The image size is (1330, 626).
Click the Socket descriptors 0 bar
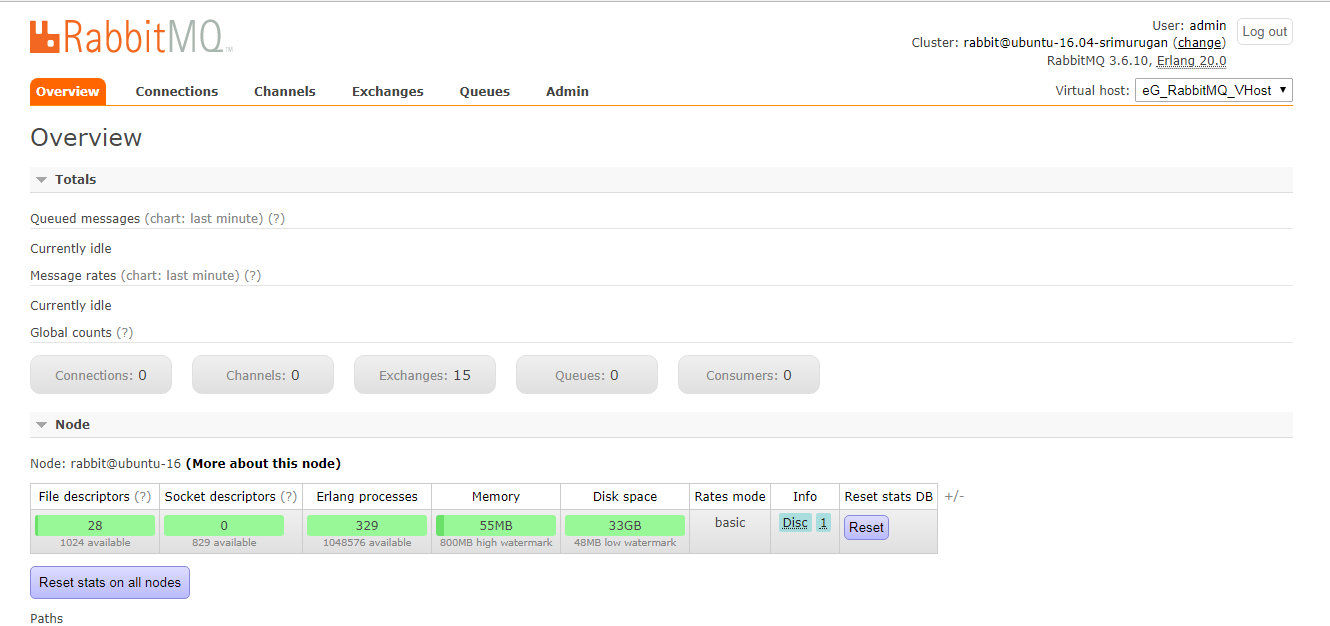224,525
